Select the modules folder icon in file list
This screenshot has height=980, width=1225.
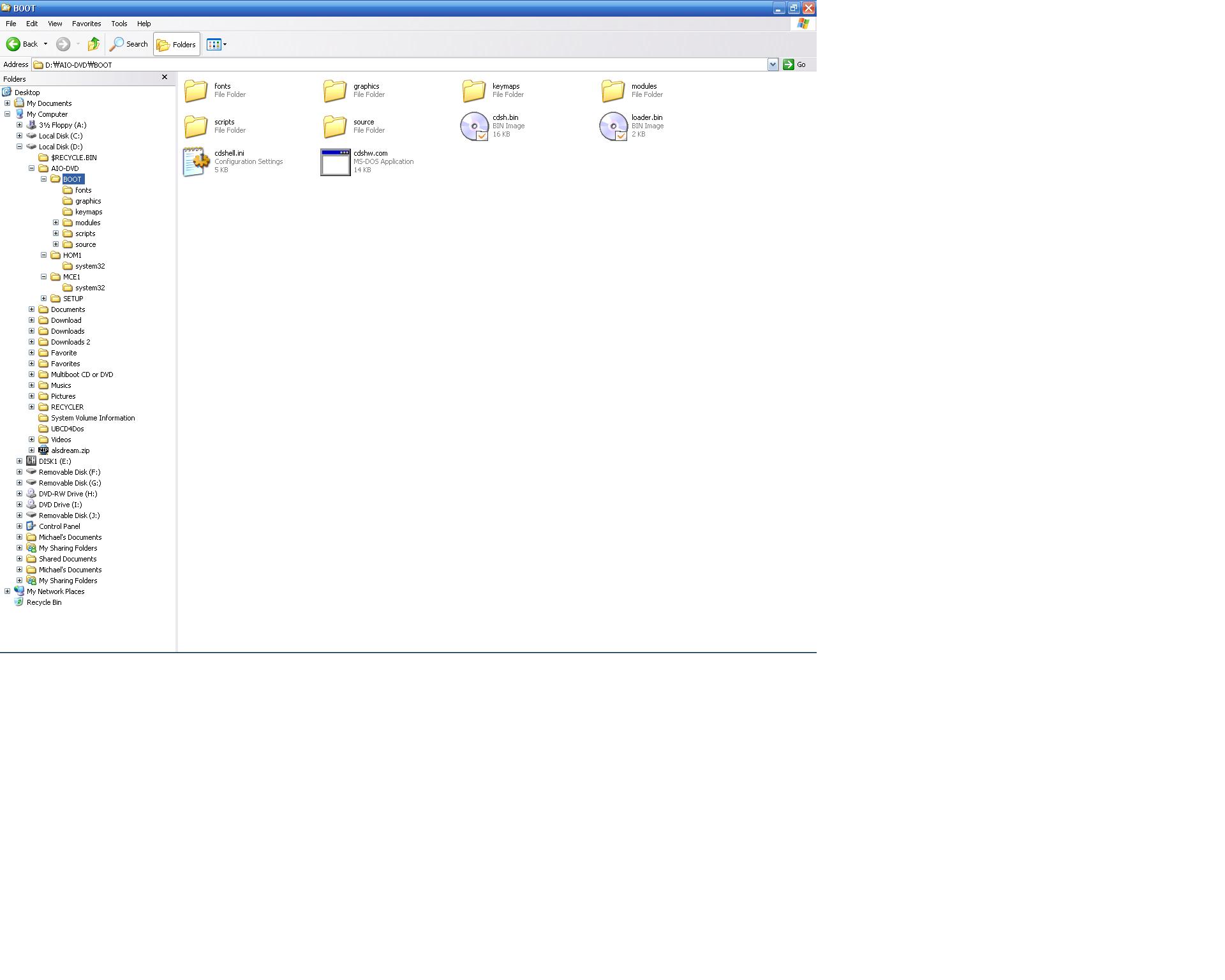613,91
